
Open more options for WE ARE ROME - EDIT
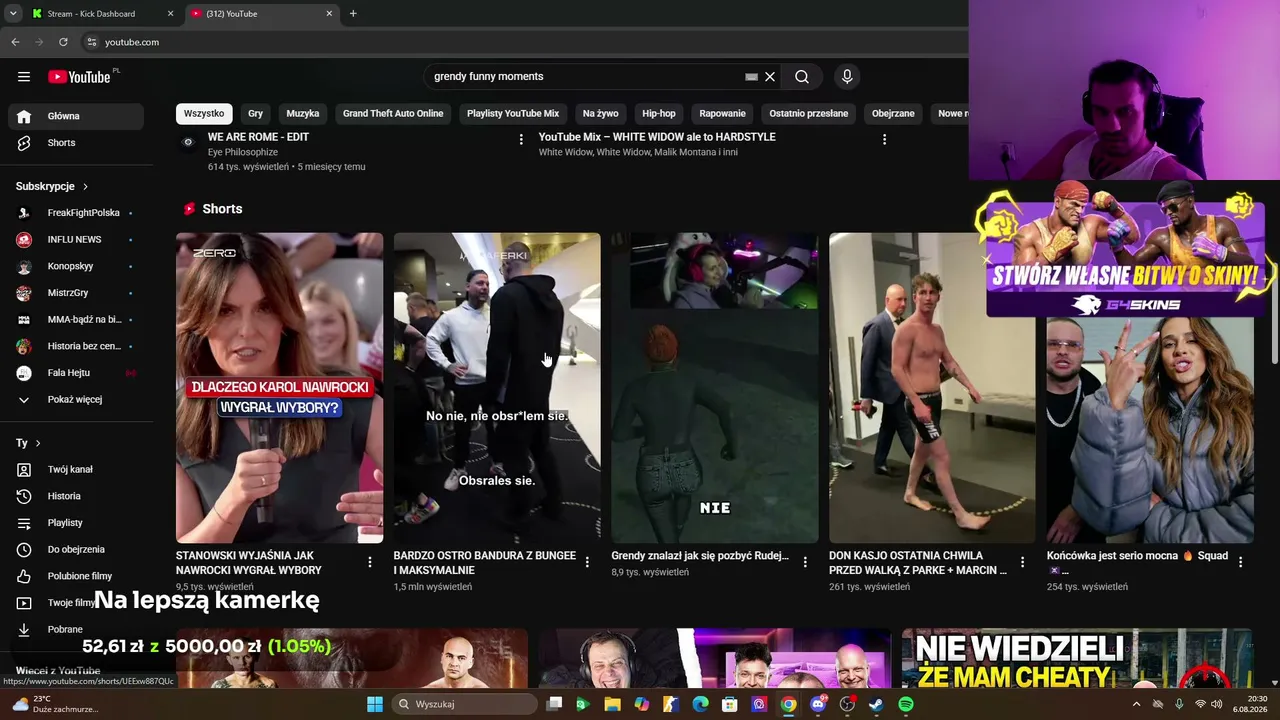coord(521,140)
